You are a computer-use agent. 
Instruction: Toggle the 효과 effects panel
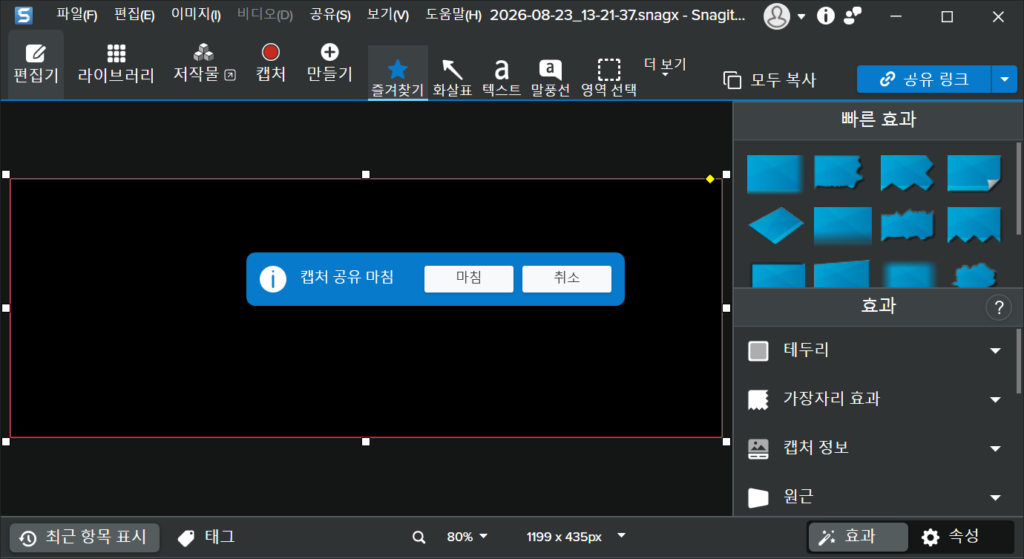(x=858, y=537)
